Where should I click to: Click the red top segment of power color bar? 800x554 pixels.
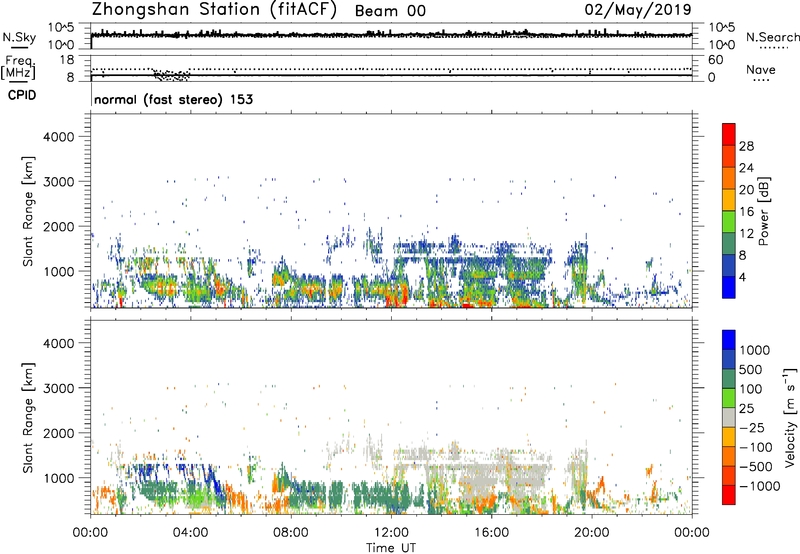coord(729,134)
